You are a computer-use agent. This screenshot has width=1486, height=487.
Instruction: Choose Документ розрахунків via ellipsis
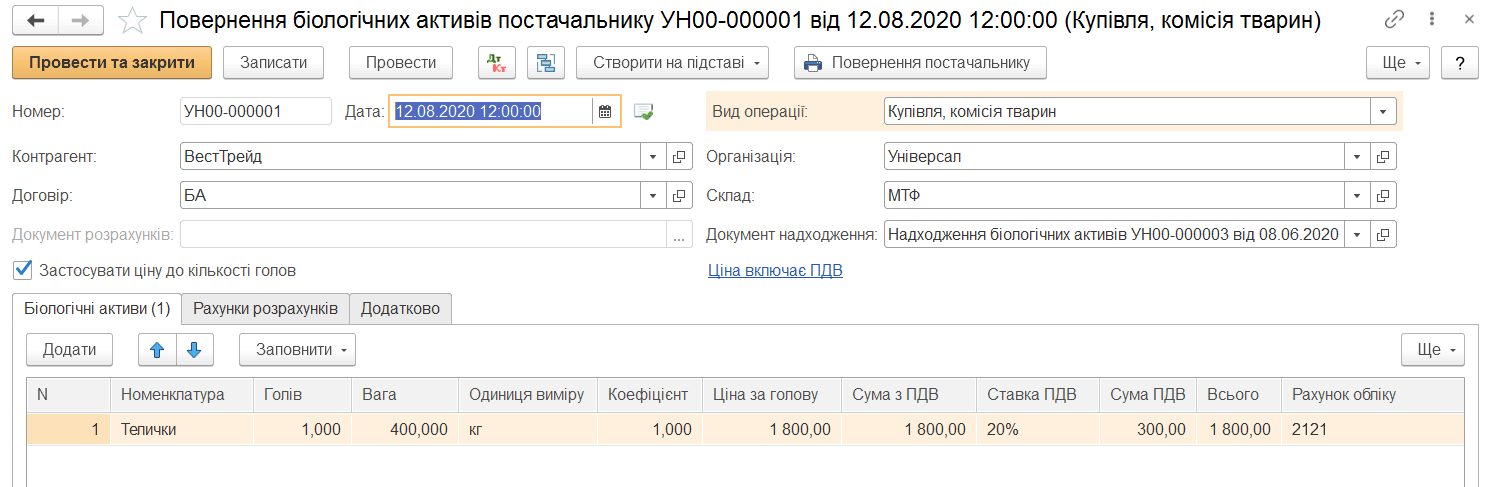679,235
